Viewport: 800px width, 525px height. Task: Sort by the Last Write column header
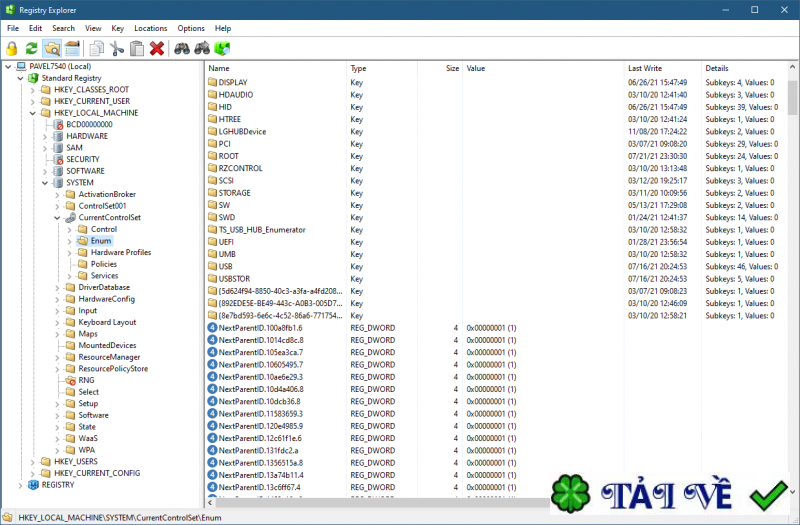662,68
